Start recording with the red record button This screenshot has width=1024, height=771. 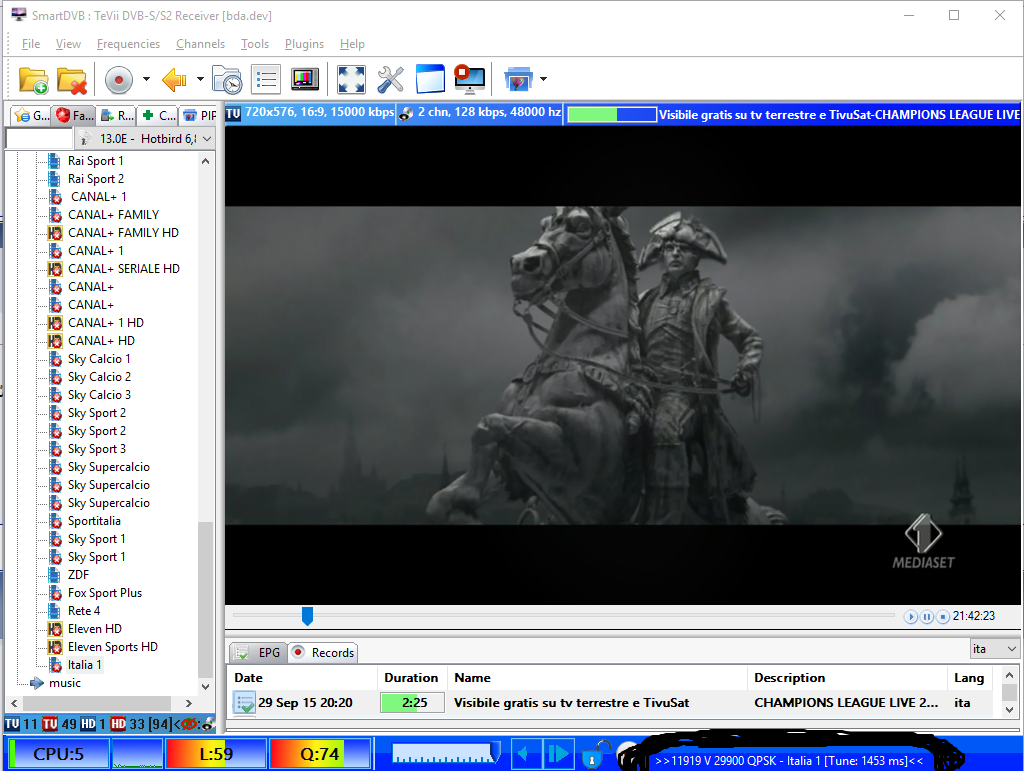pyautogui.click(x=119, y=80)
